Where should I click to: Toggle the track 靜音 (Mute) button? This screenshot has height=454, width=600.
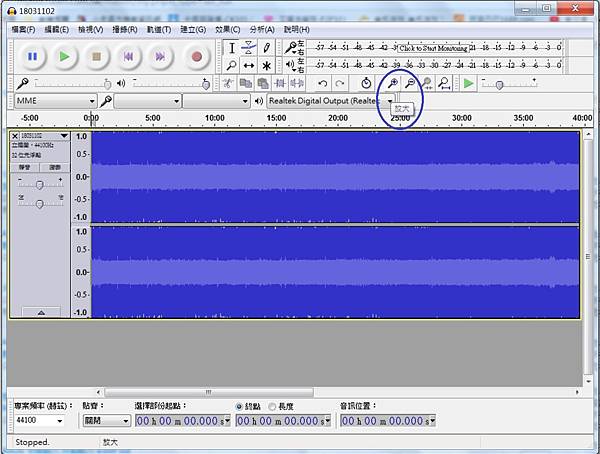[27, 167]
